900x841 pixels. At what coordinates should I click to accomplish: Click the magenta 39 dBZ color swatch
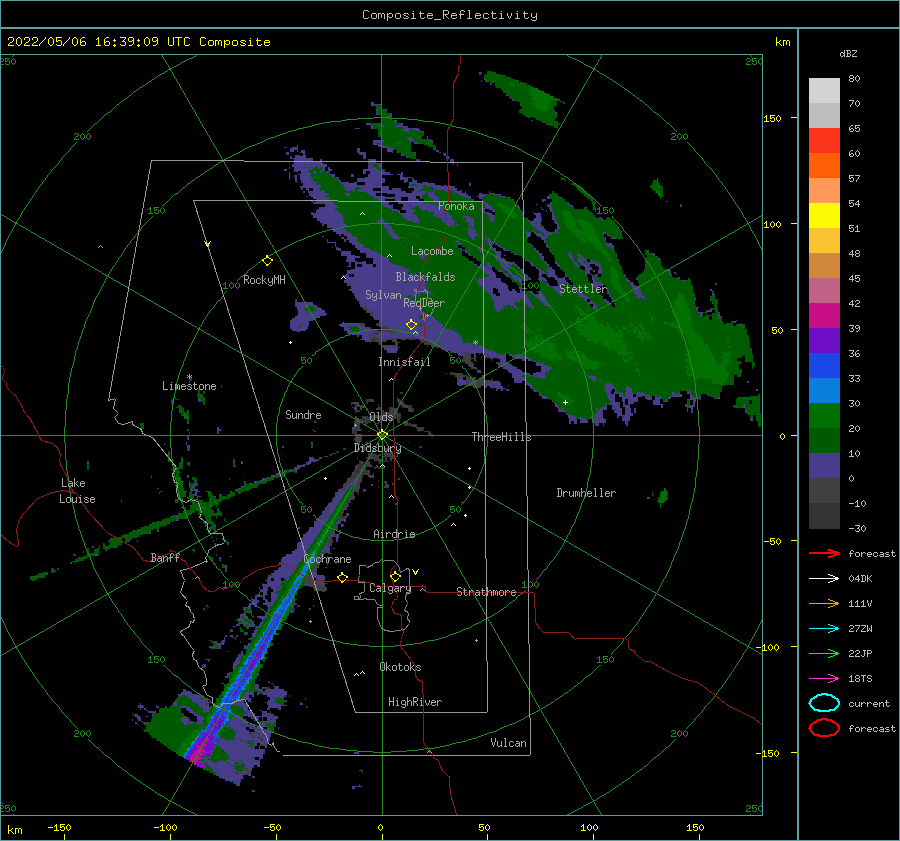(824, 315)
